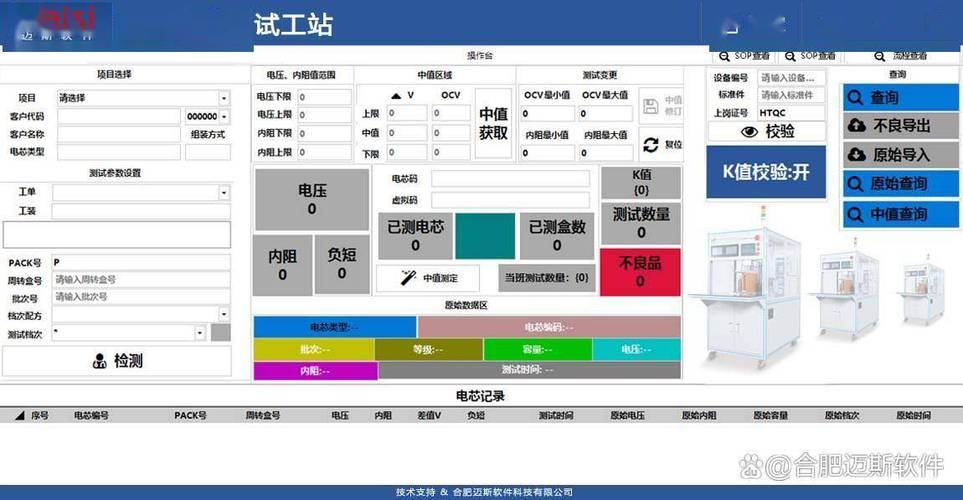Click the teal color status block
The width and height of the screenshot is (963, 500).
[x=485, y=236]
